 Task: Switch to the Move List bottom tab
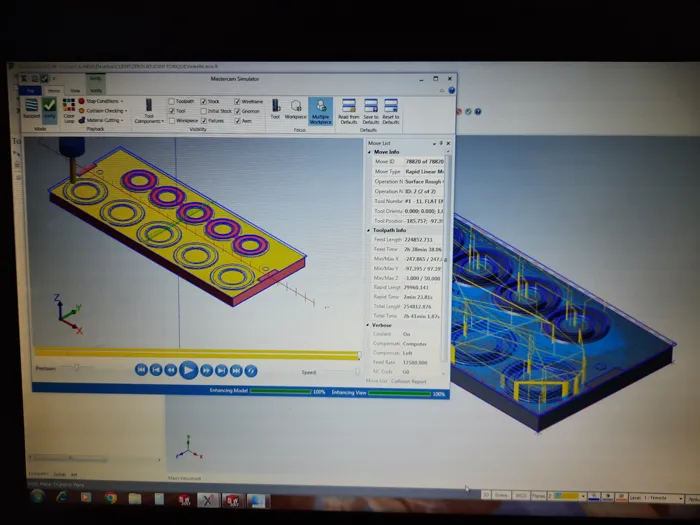376,381
